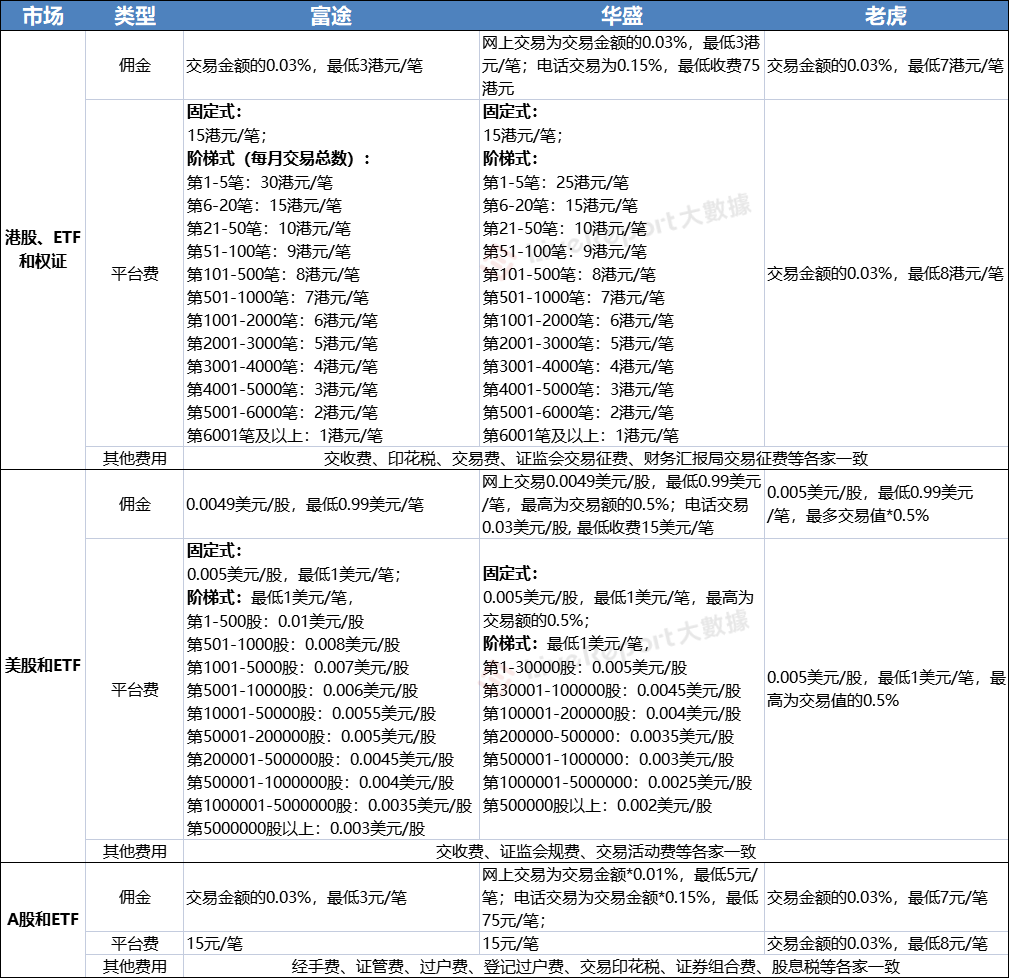
Task: Click the 美股和ETF market cell
Action: pyautogui.click(x=43, y=665)
